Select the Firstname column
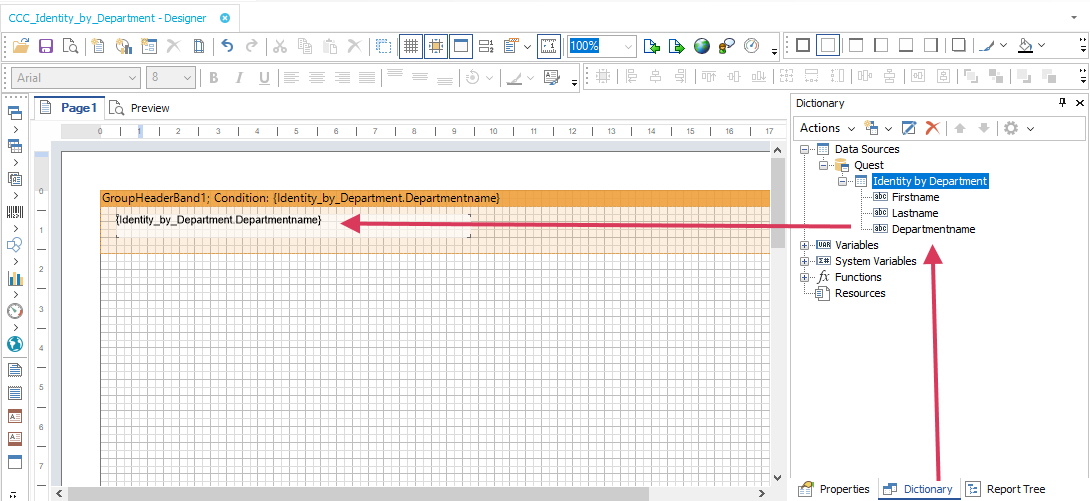This screenshot has width=1090, height=501. click(916, 197)
